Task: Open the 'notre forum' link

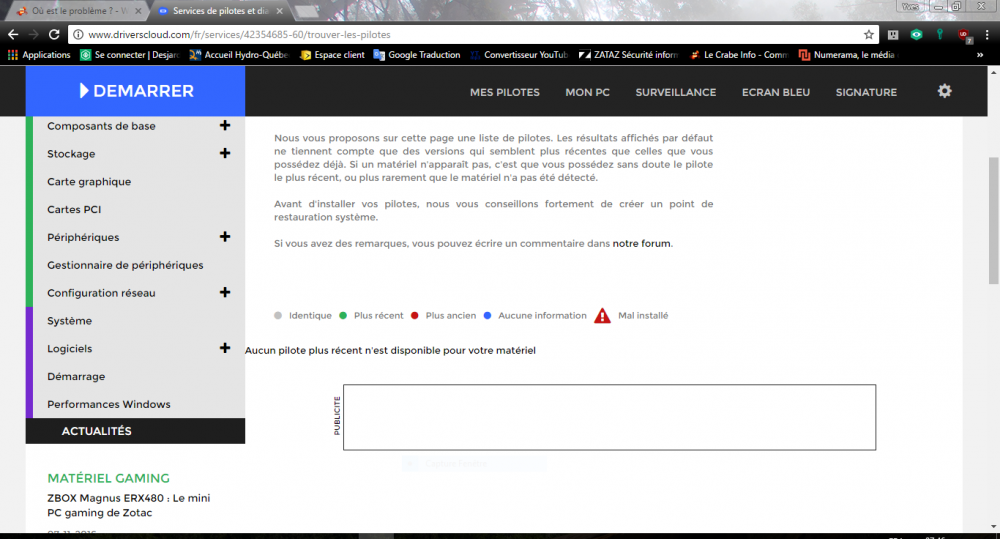Action: pos(641,244)
